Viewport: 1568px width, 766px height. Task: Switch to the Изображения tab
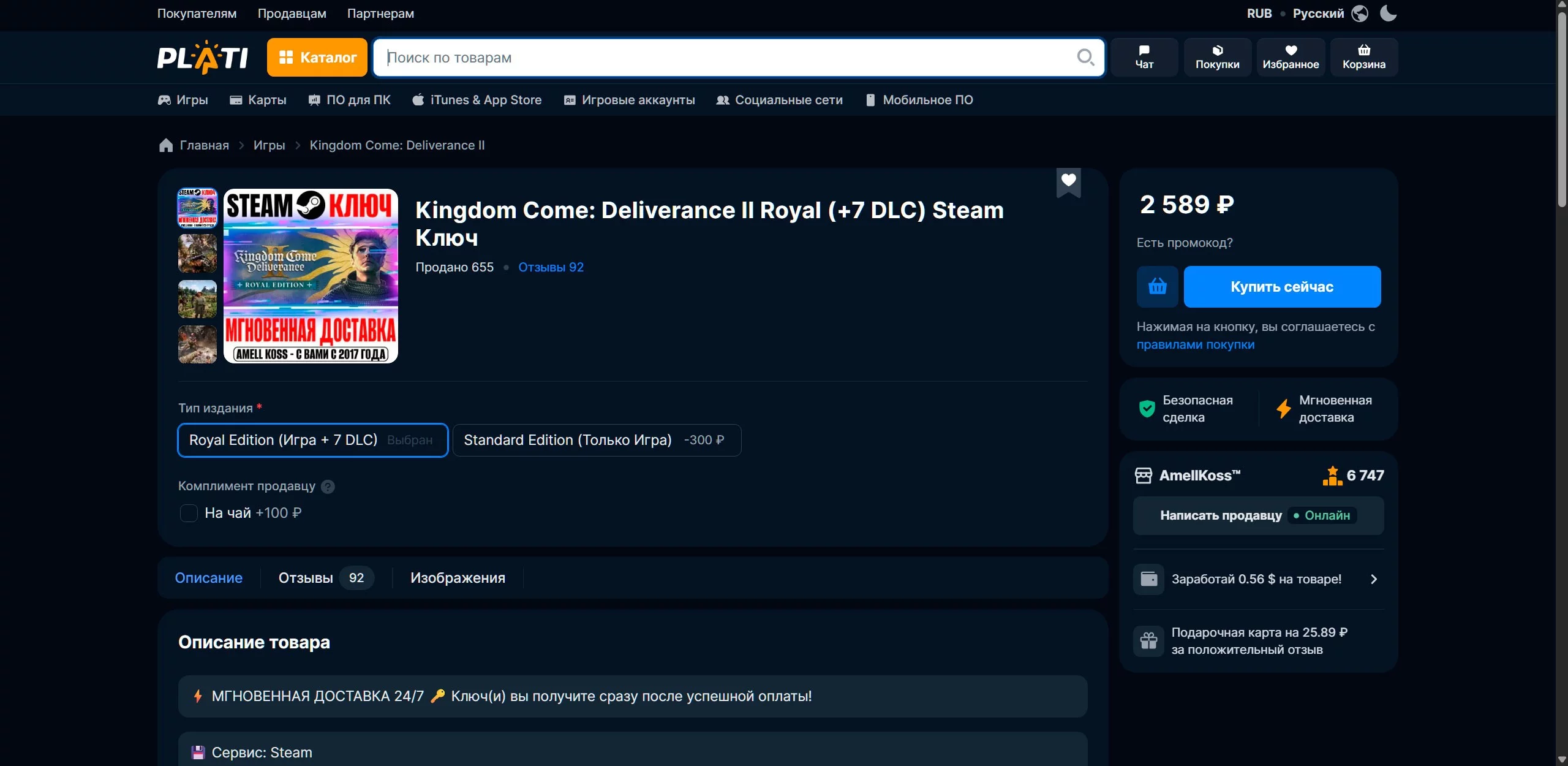(458, 578)
